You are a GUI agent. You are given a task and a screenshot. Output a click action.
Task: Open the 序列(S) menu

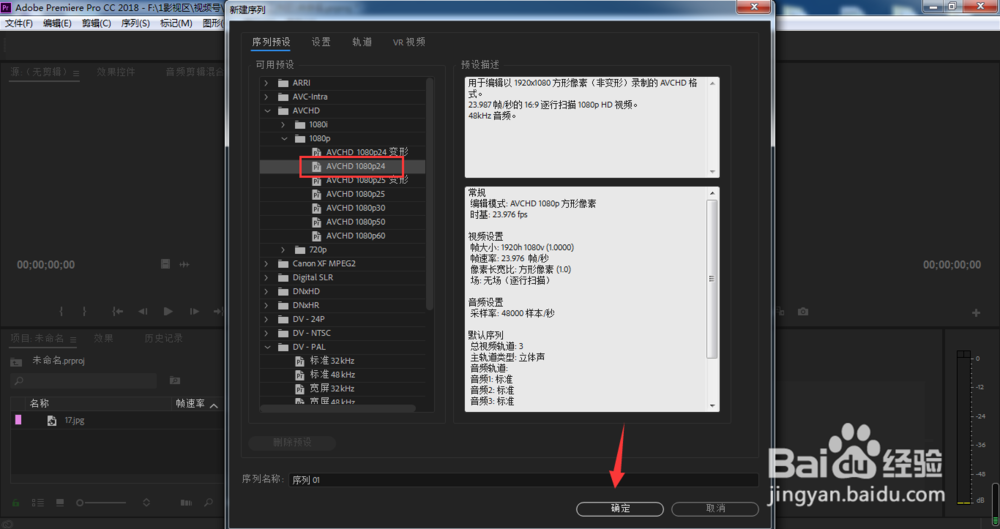[135, 23]
